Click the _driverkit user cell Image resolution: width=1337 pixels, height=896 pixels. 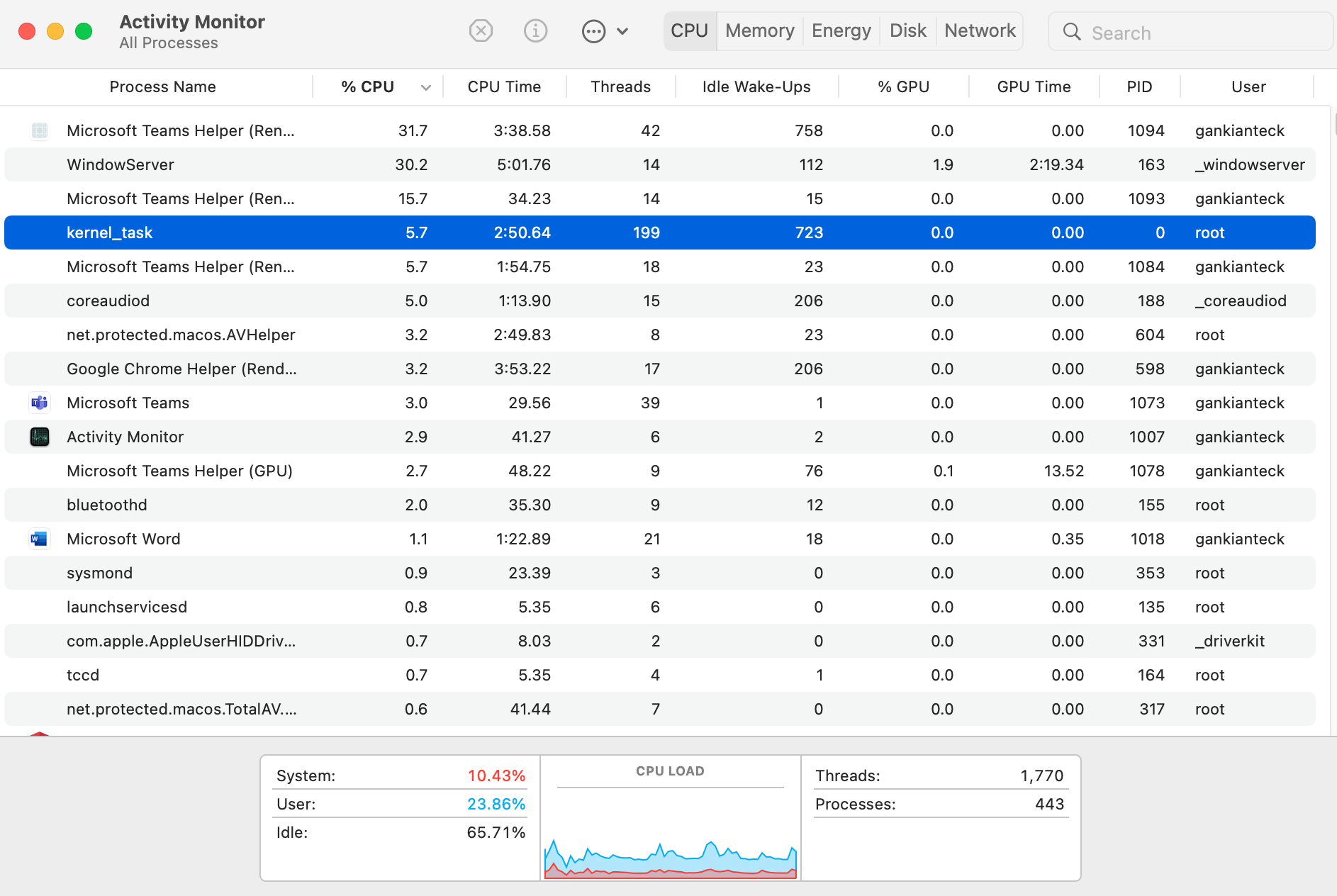coord(1230,641)
